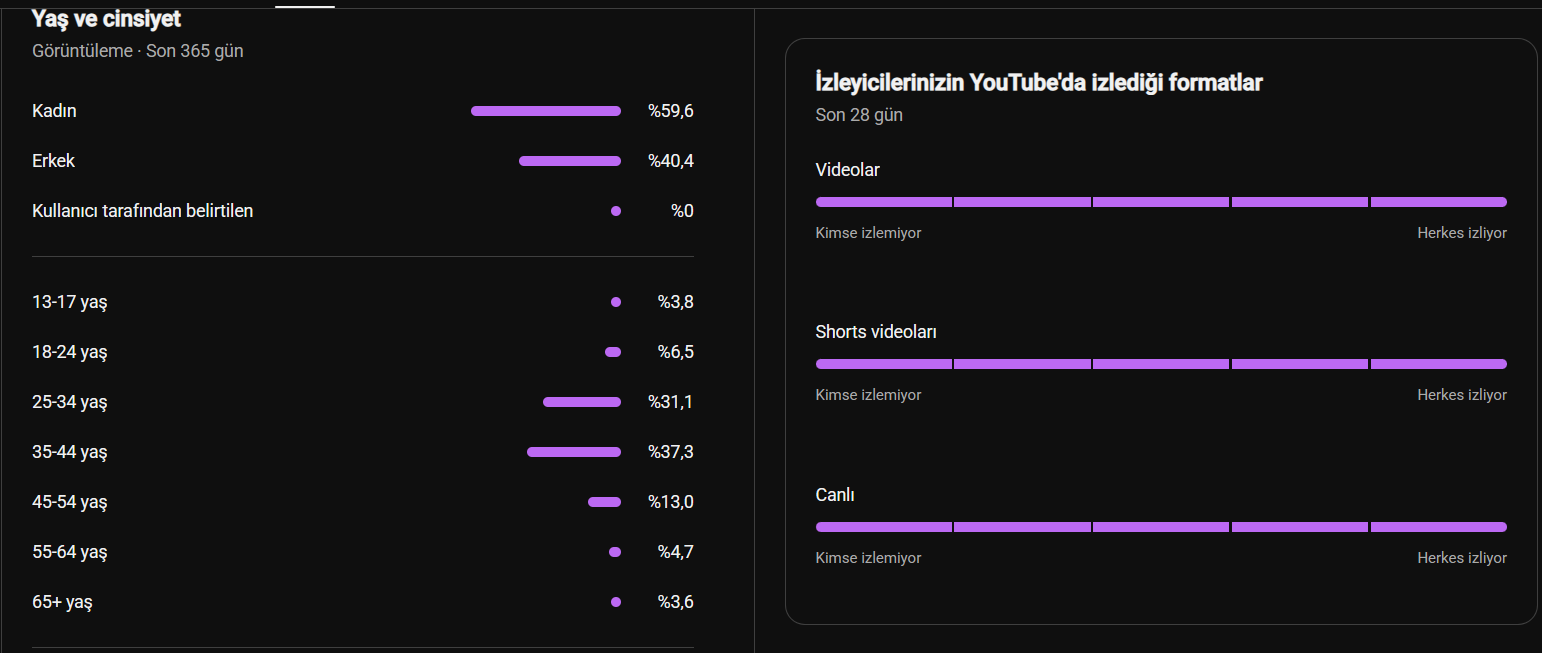Screen dimensions: 1542x653
Task: Click the Shorts videoları format bar
Action: coord(1161,364)
